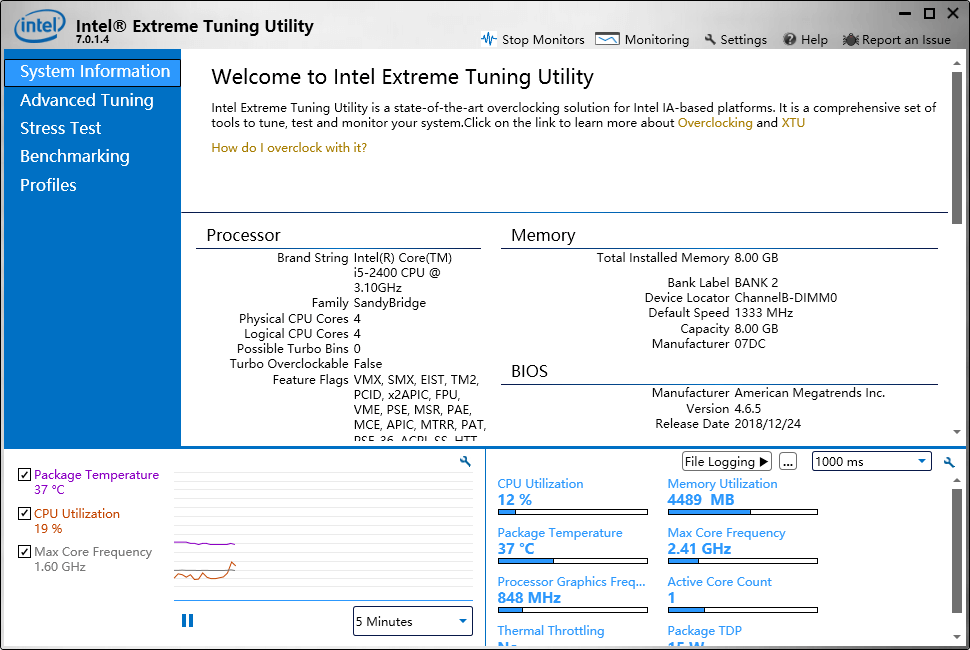Image resolution: width=970 pixels, height=650 pixels.
Task: Pause the monitoring graphs
Action: click(x=187, y=620)
